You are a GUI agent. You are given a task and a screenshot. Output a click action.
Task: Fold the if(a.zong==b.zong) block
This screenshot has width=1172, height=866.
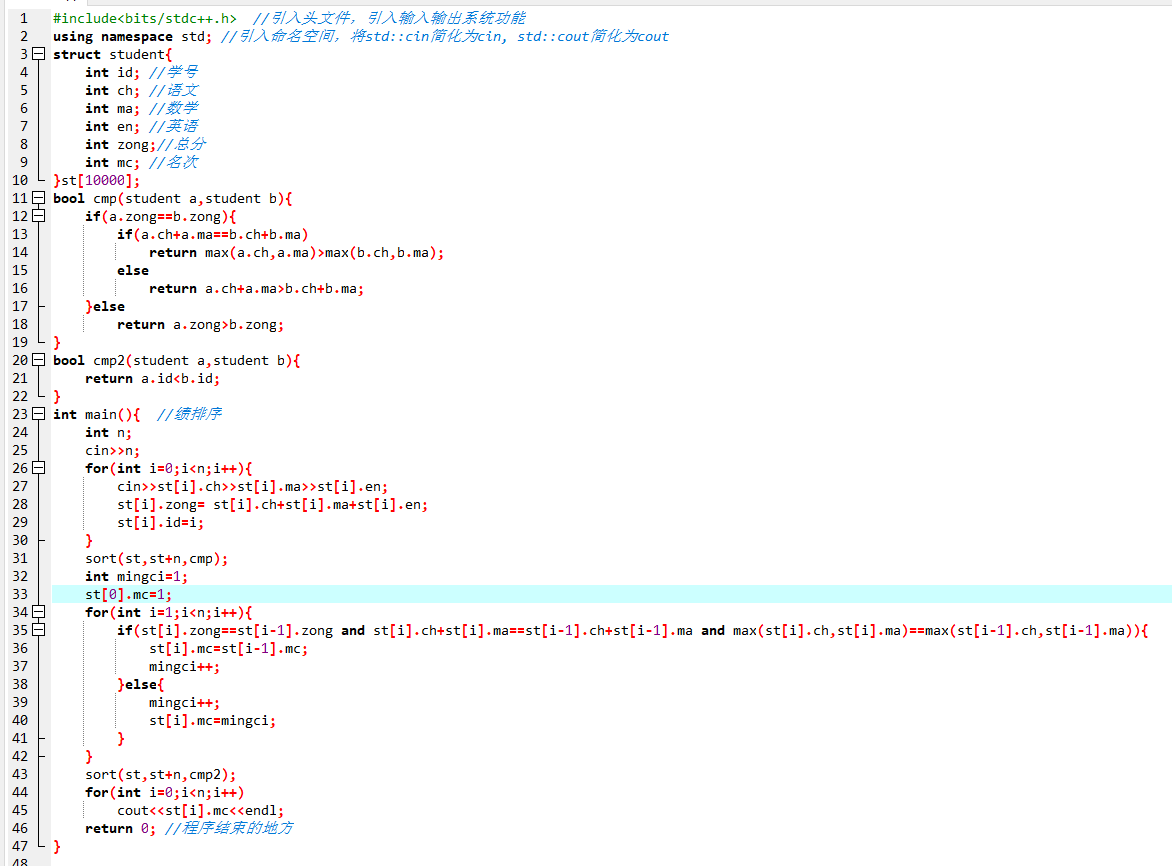pos(39,216)
